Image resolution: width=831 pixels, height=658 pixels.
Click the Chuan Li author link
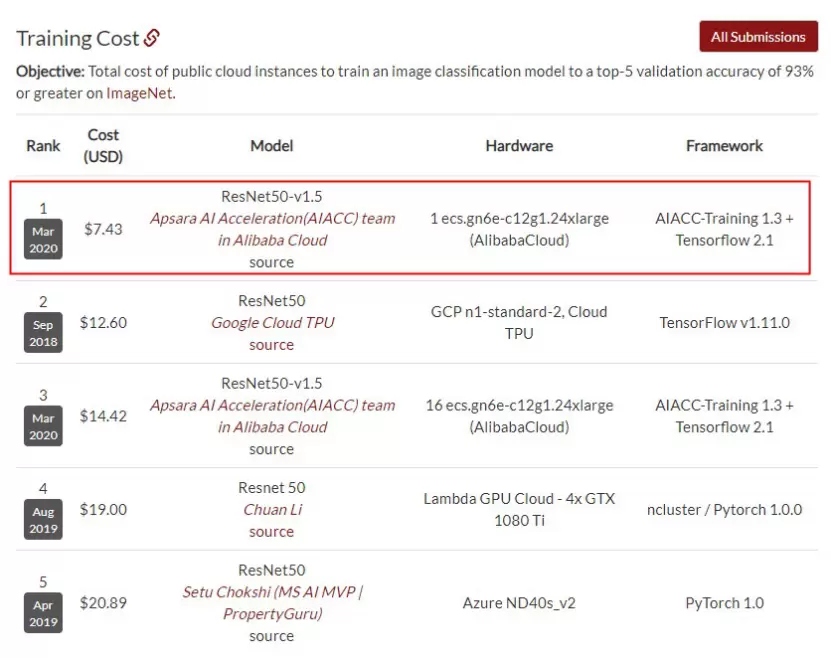click(x=271, y=509)
